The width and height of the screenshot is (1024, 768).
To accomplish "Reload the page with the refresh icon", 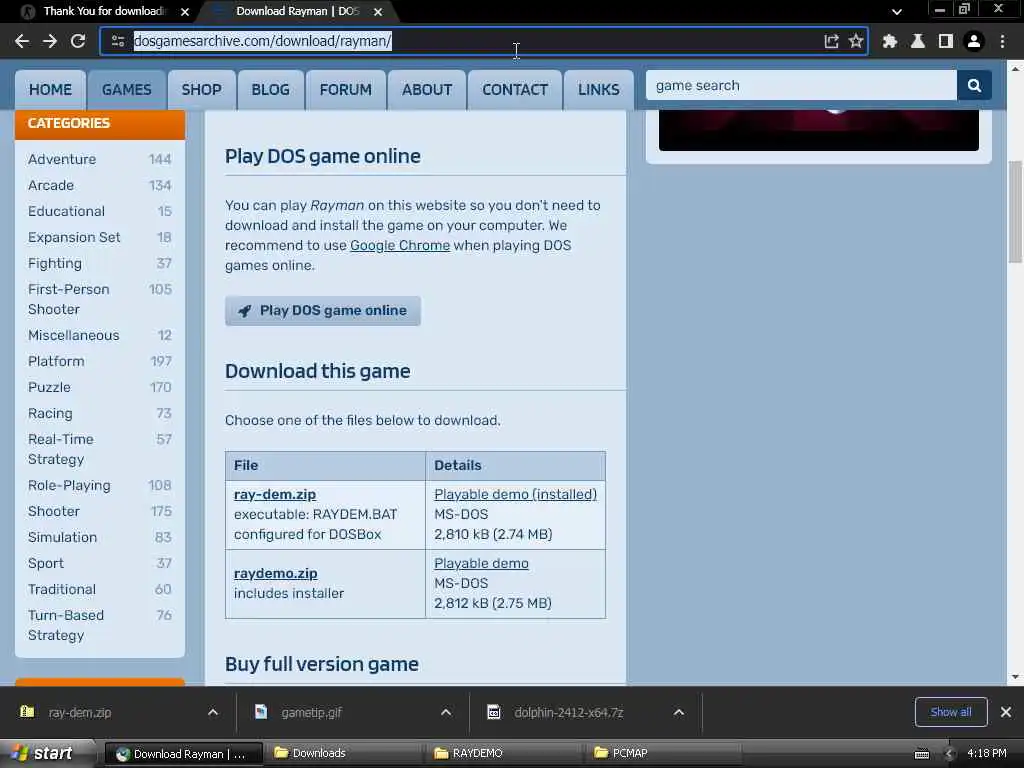I will tap(78, 41).
